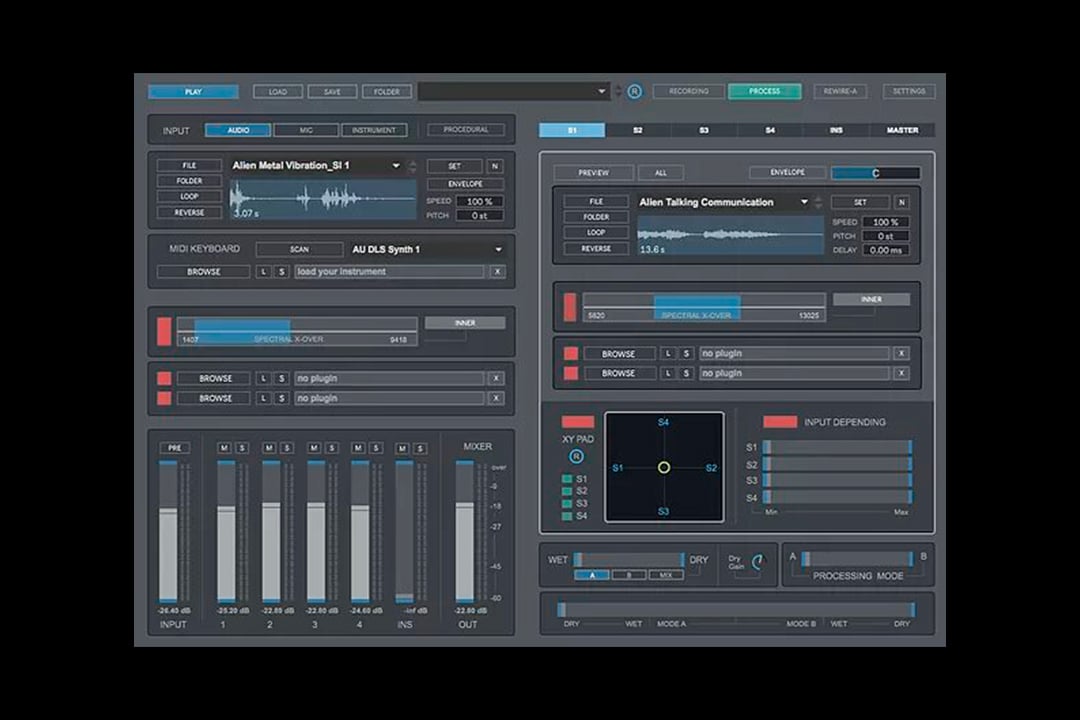Switch to the S2 tab
Viewport: 1080px width, 720px height.
[638, 130]
